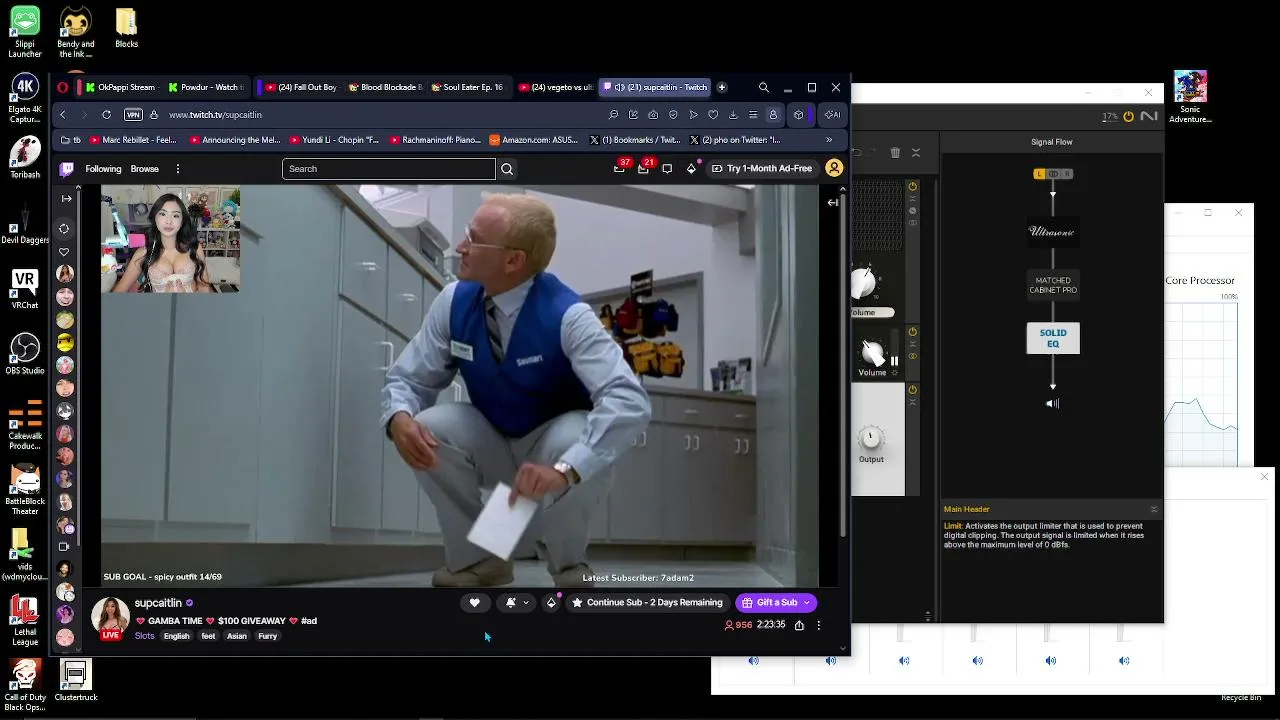The width and height of the screenshot is (1280, 720).
Task: Switch to the Soul Eater Ep. 16 tab
Action: click(x=468, y=87)
